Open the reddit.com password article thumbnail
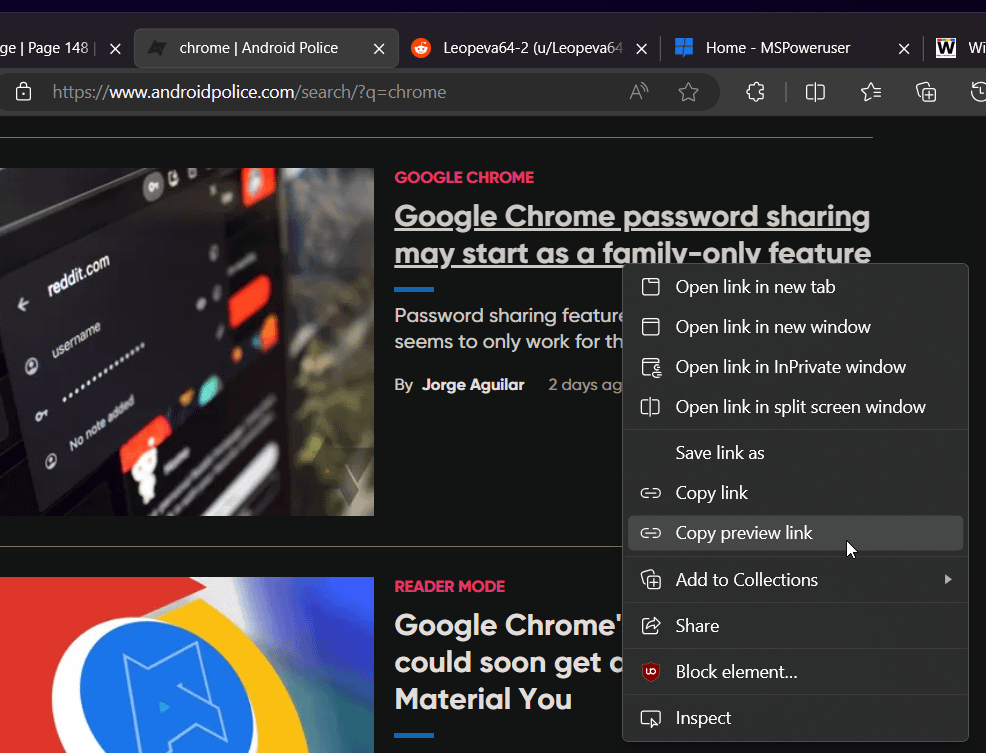This screenshot has height=753, width=986. [x=187, y=342]
